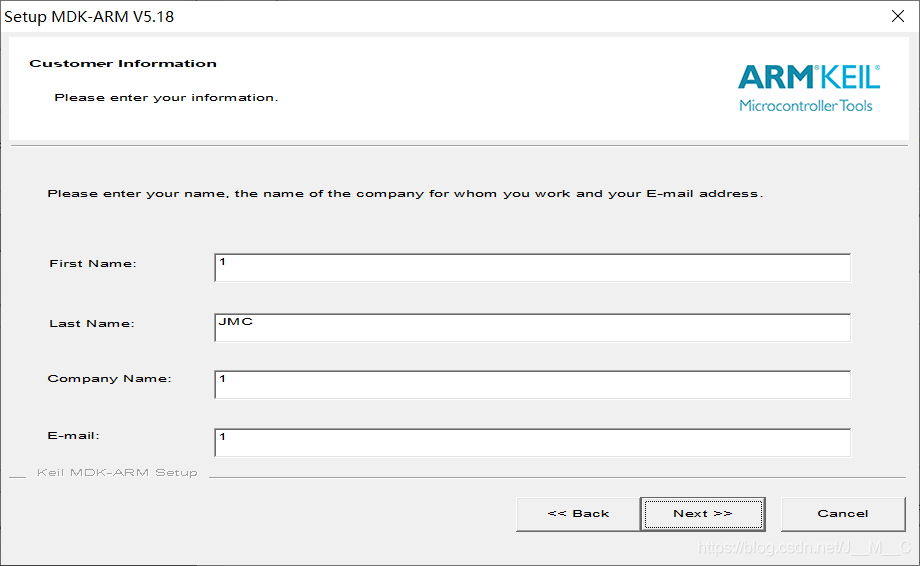Click the Microcontroller Tools tagline
The height and width of the screenshot is (566, 920).
[x=806, y=106]
